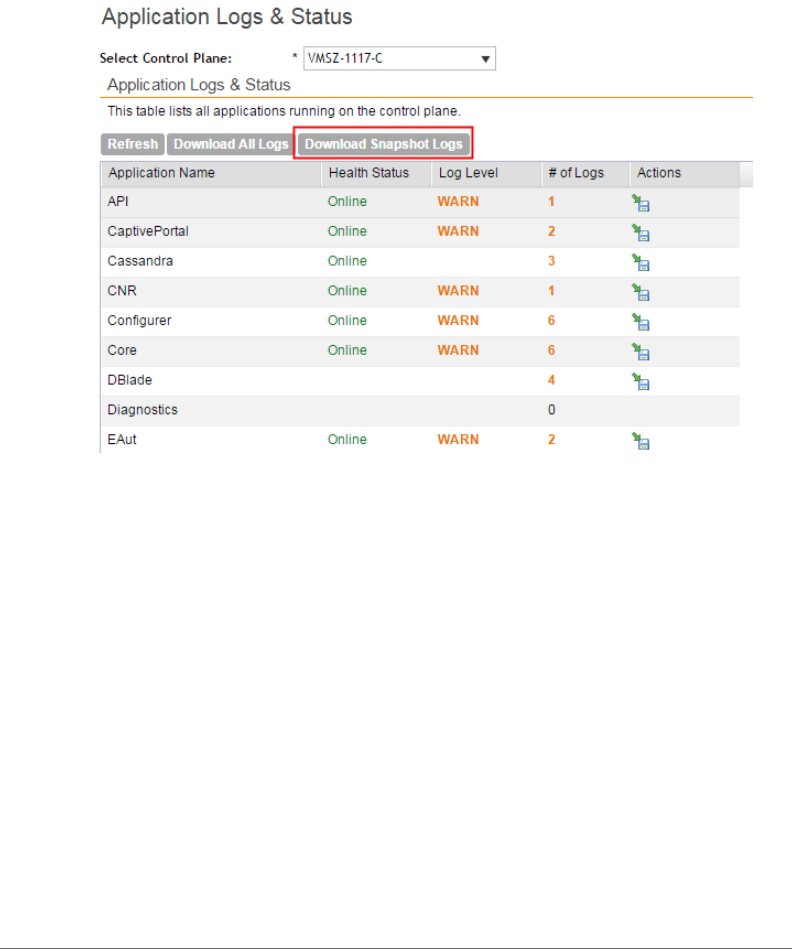Select the DBlade application name
The width and height of the screenshot is (792, 949).
click(x=129, y=379)
